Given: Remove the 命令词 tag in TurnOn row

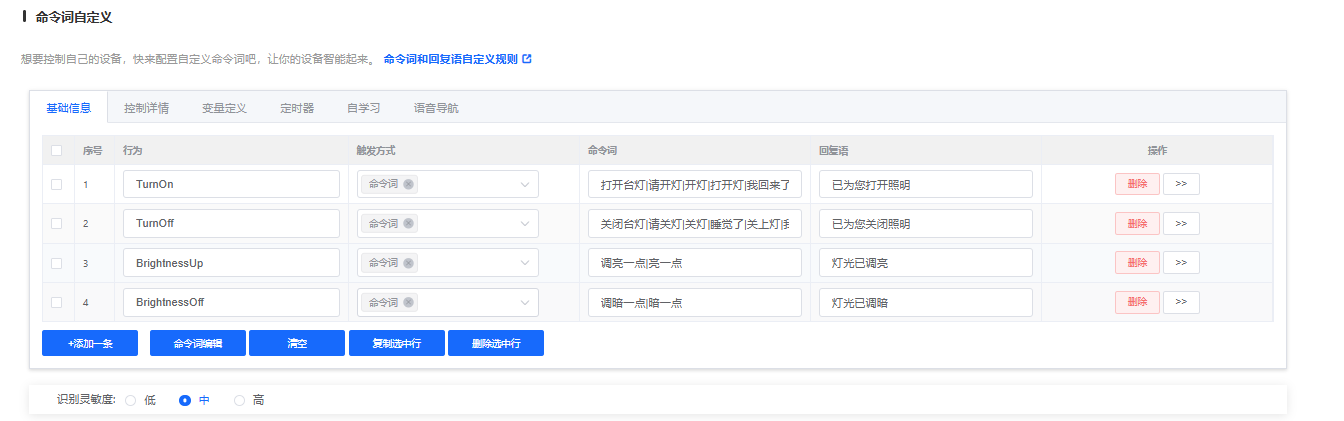Looking at the screenshot, I should pos(409,184).
